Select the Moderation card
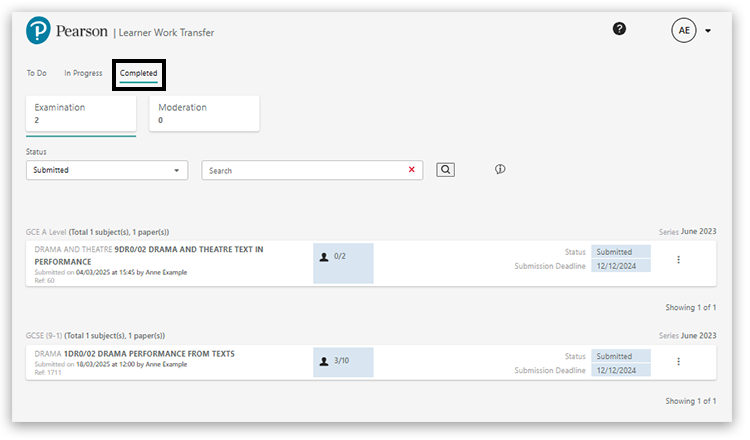This screenshot has width=750, height=440. pos(204,113)
